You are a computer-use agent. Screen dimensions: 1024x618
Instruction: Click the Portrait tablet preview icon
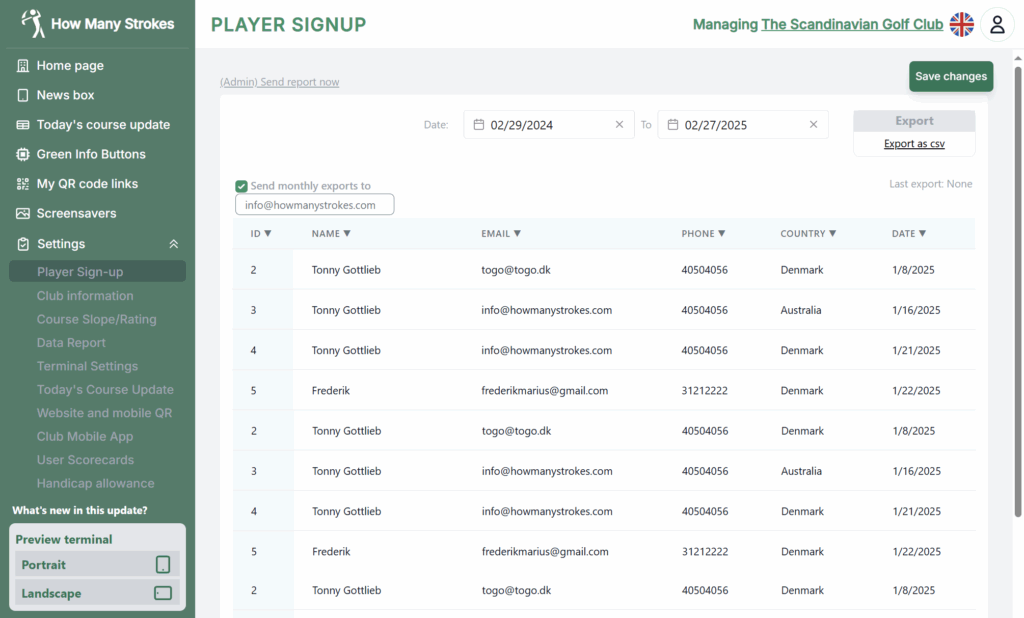pos(163,564)
